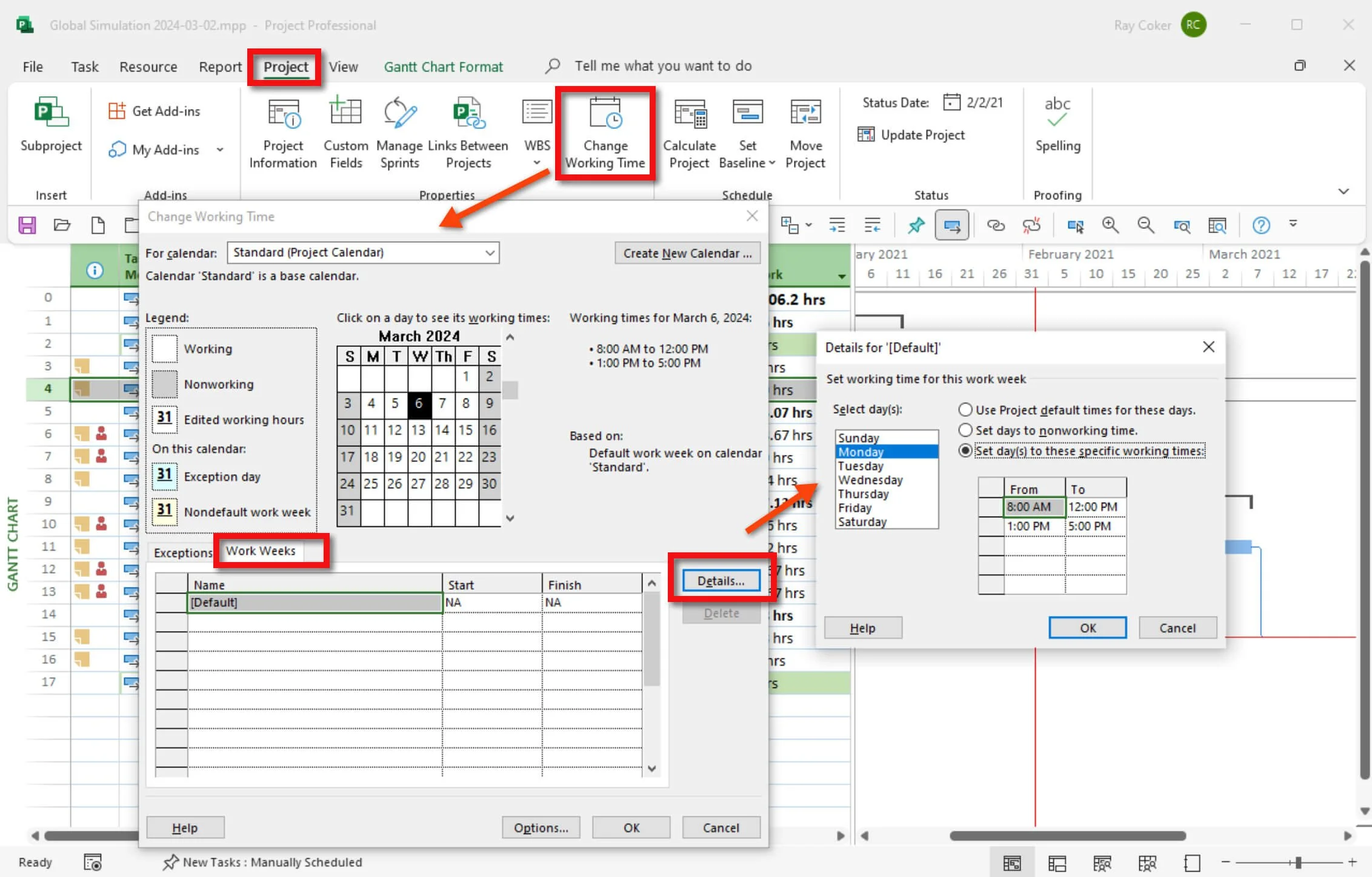Create a new blank file icon
1372x877 pixels.
tap(98, 225)
